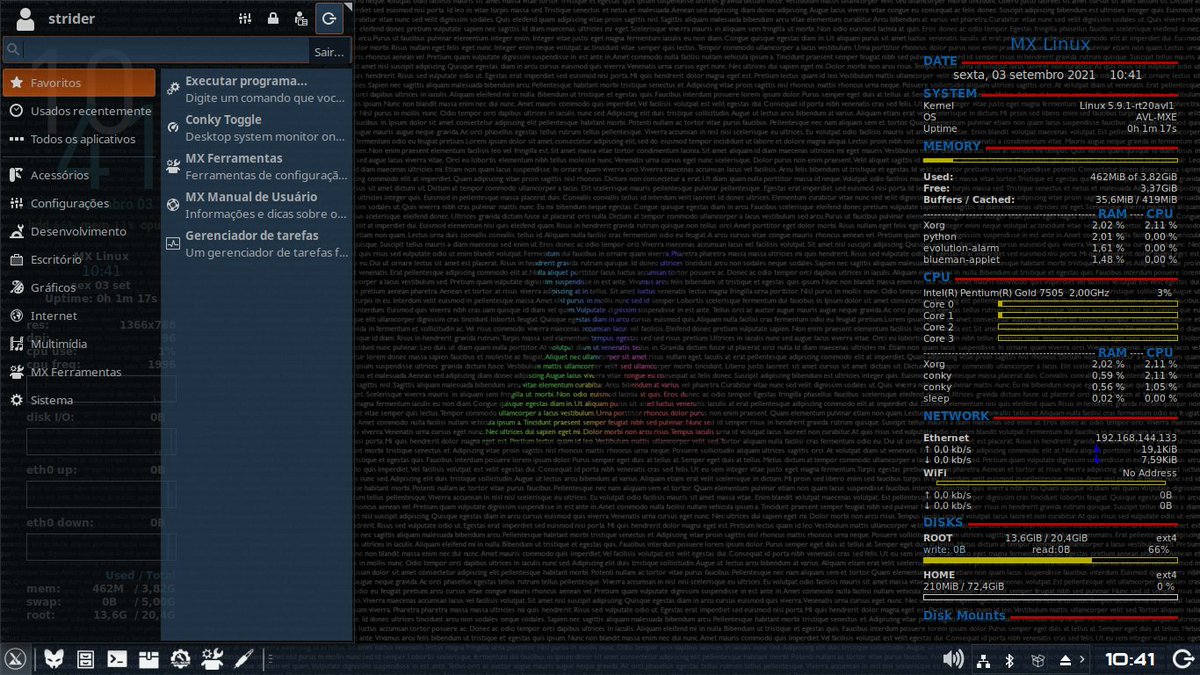The width and height of the screenshot is (1200, 675).
Task: Click the Conky memory usage bar
Action: point(1050,160)
